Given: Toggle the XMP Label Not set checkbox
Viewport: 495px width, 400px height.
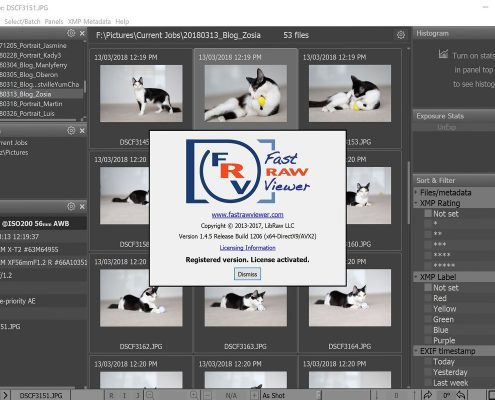Looking at the screenshot, I should click(428, 288).
